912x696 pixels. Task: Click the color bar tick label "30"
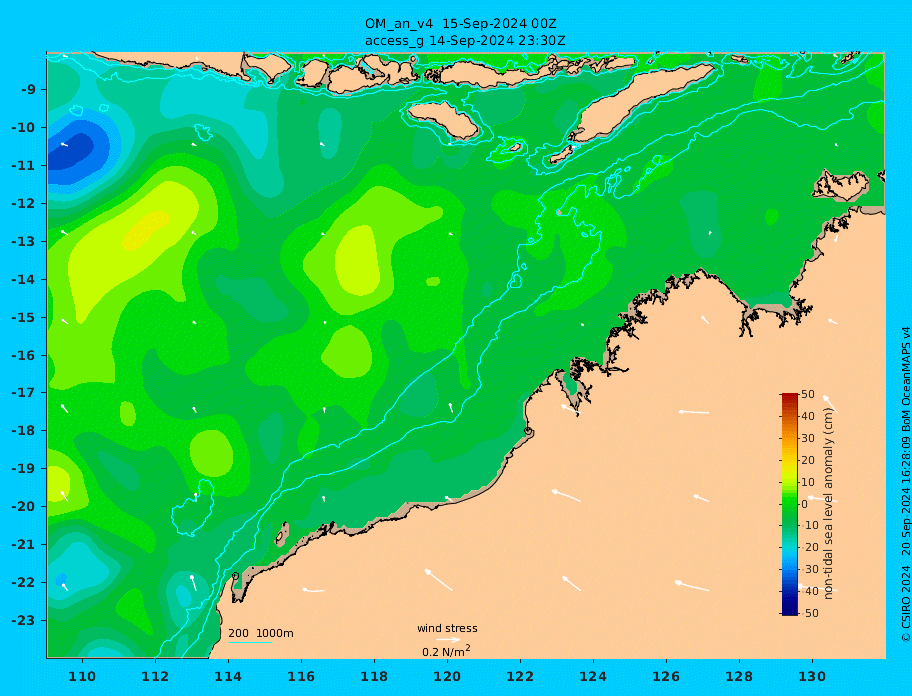pos(808,438)
